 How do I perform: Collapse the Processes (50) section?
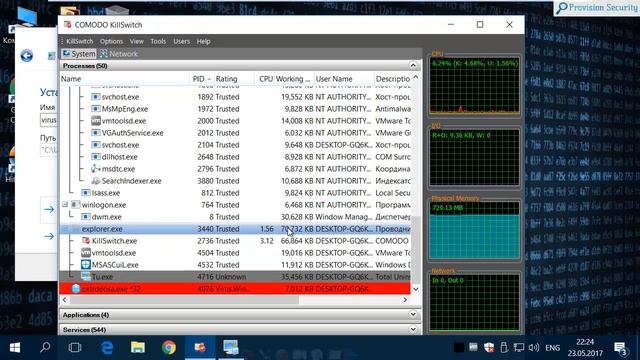[413, 66]
